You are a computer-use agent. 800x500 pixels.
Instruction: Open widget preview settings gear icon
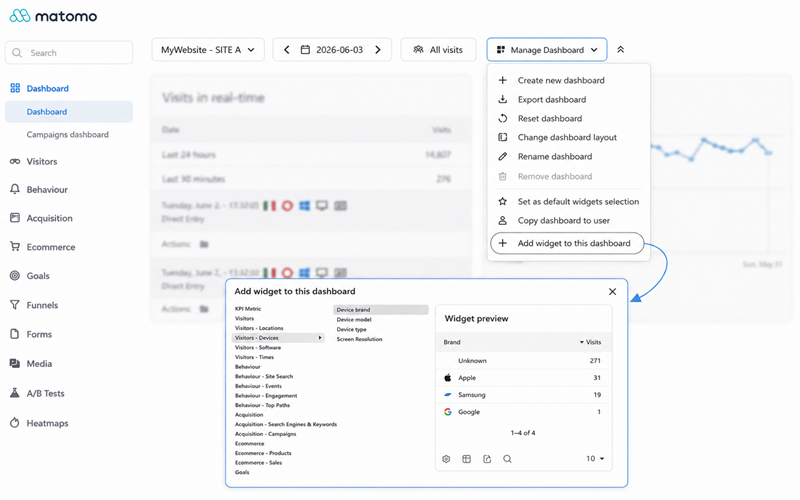click(446, 459)
